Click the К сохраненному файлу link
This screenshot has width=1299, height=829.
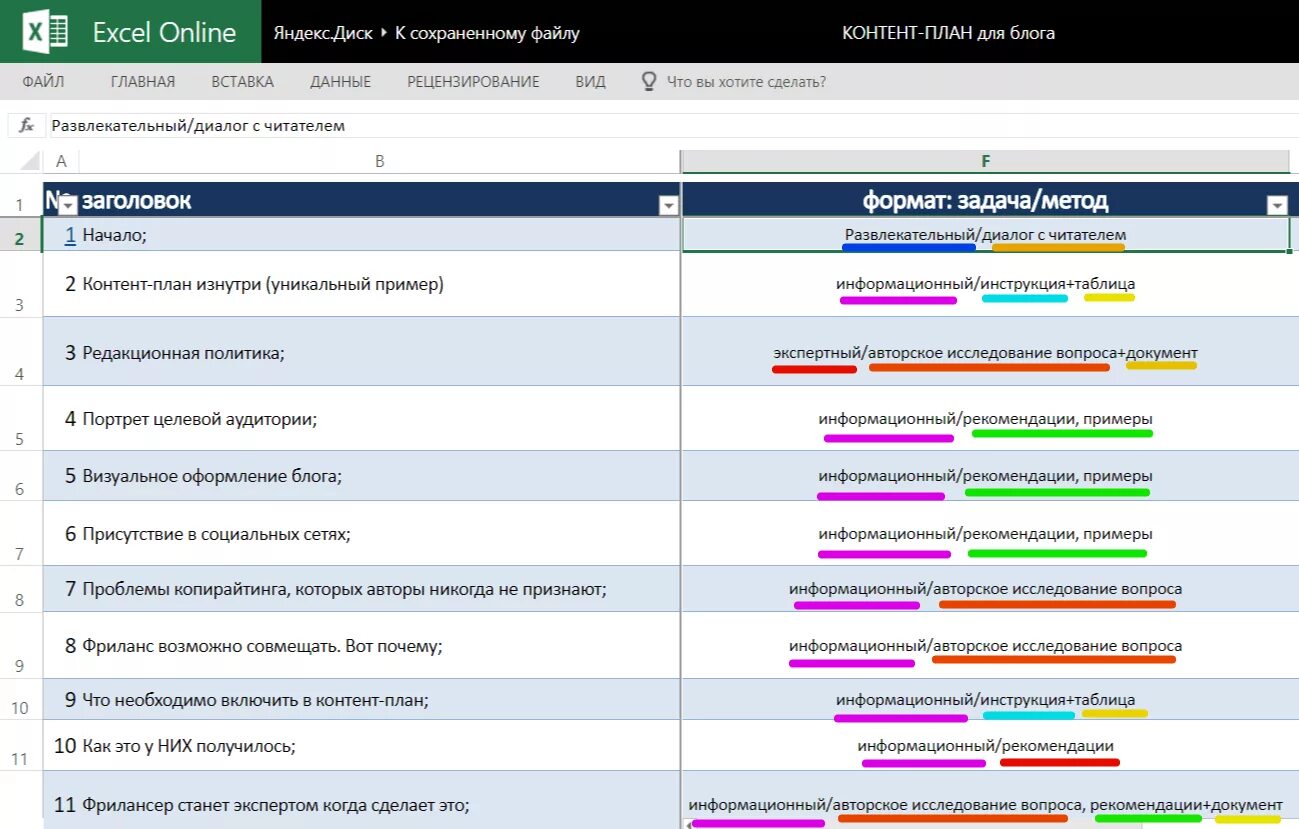tap(487, 33)
